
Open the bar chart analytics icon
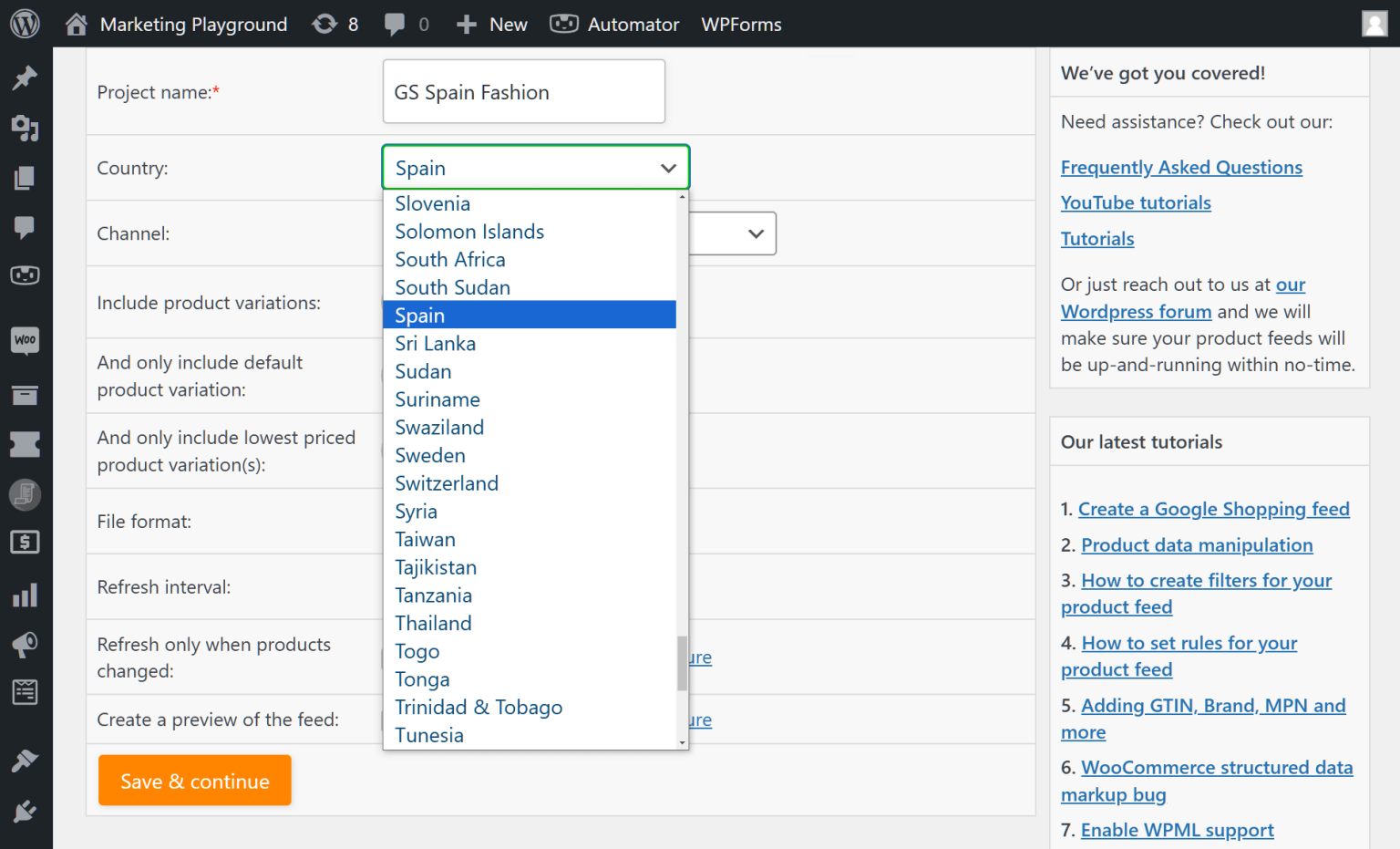click(25, 595)
